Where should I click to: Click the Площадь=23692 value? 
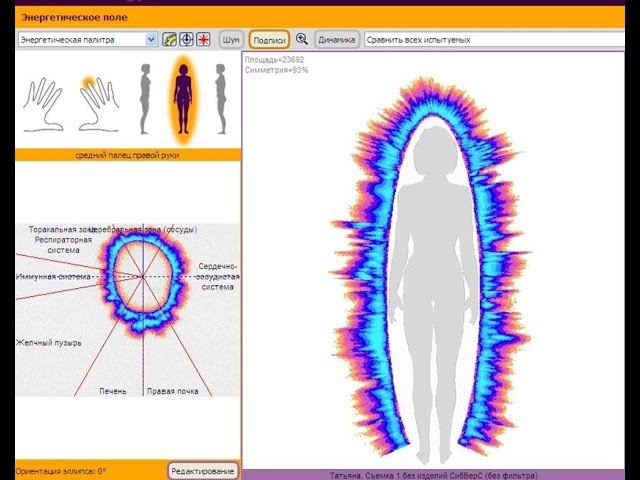click(274, 60)
